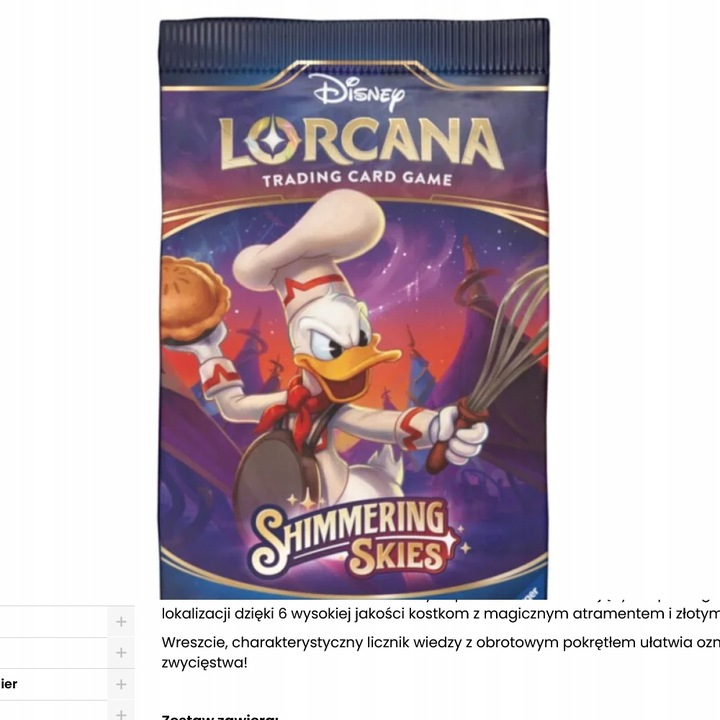Screen dimensions: 720x720
Task: Click the Shimmering Skies set logo
Action: point(356,538)
